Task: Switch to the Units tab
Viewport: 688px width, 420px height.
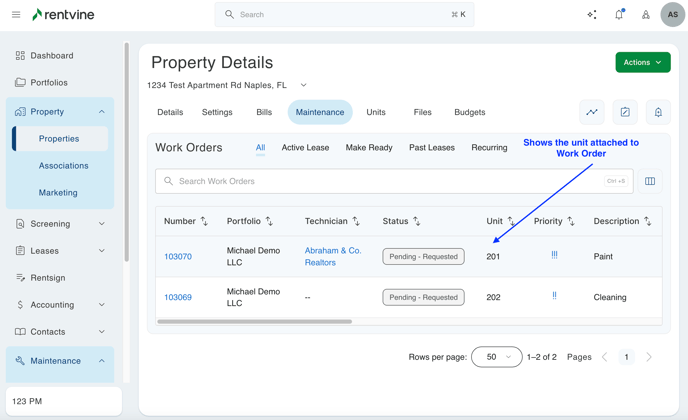Action: (x=376, y=113)
